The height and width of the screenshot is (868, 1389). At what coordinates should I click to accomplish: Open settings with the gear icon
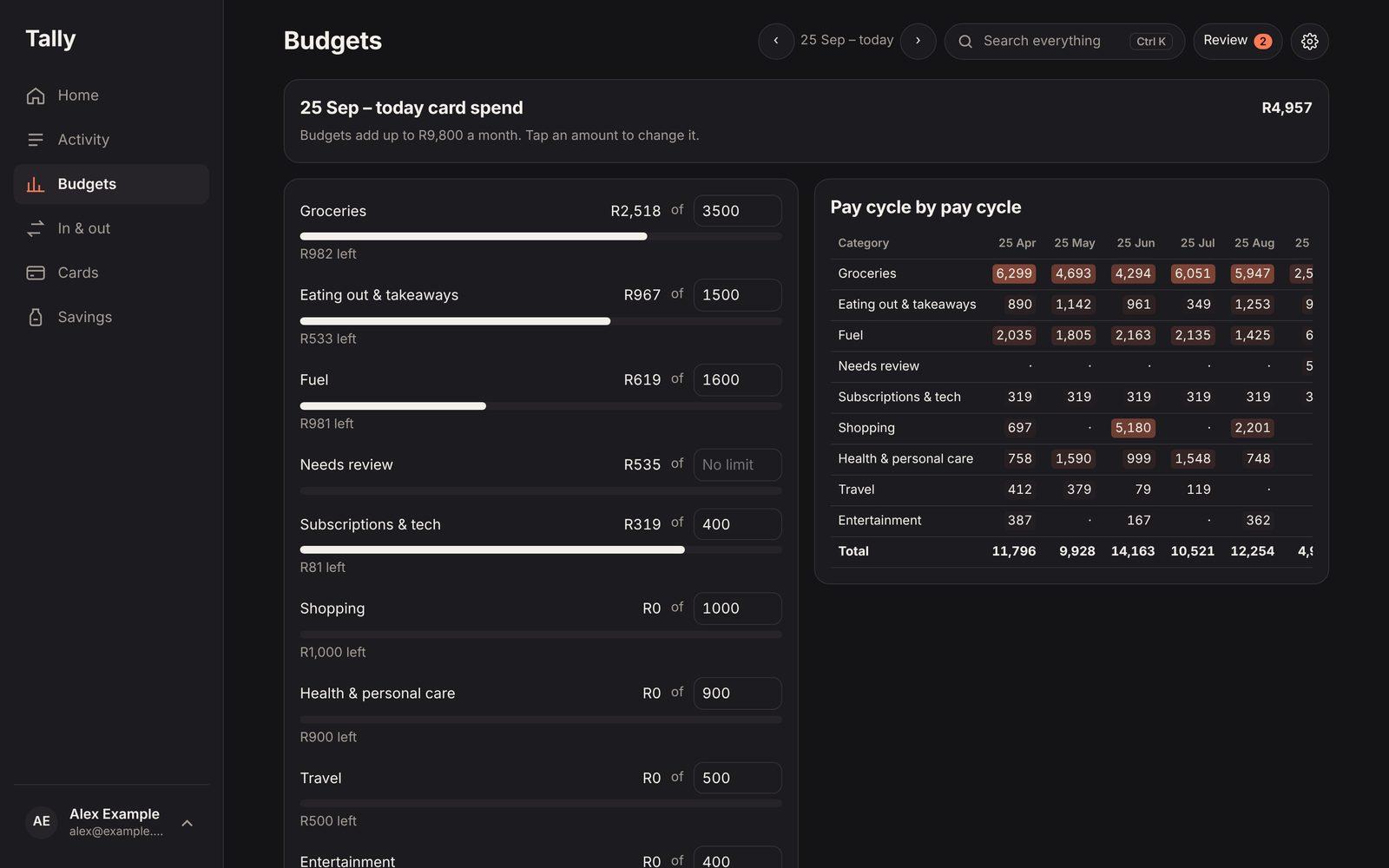pyautogui.click(x=1309, y=42)
